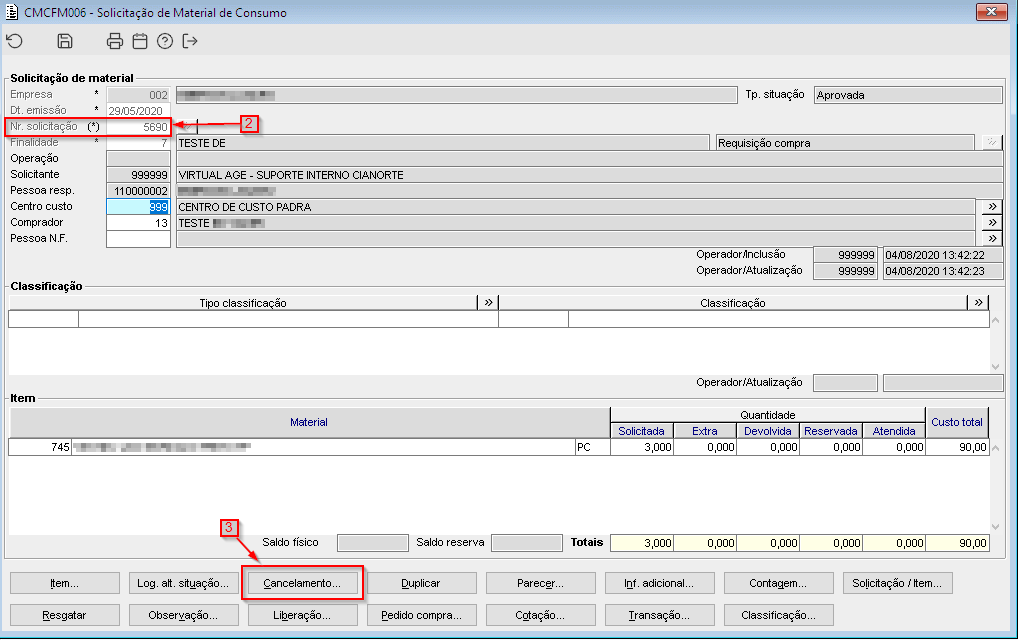1018x640 pixels.
Task: Click the Extra column header
Action: (705, 430)
